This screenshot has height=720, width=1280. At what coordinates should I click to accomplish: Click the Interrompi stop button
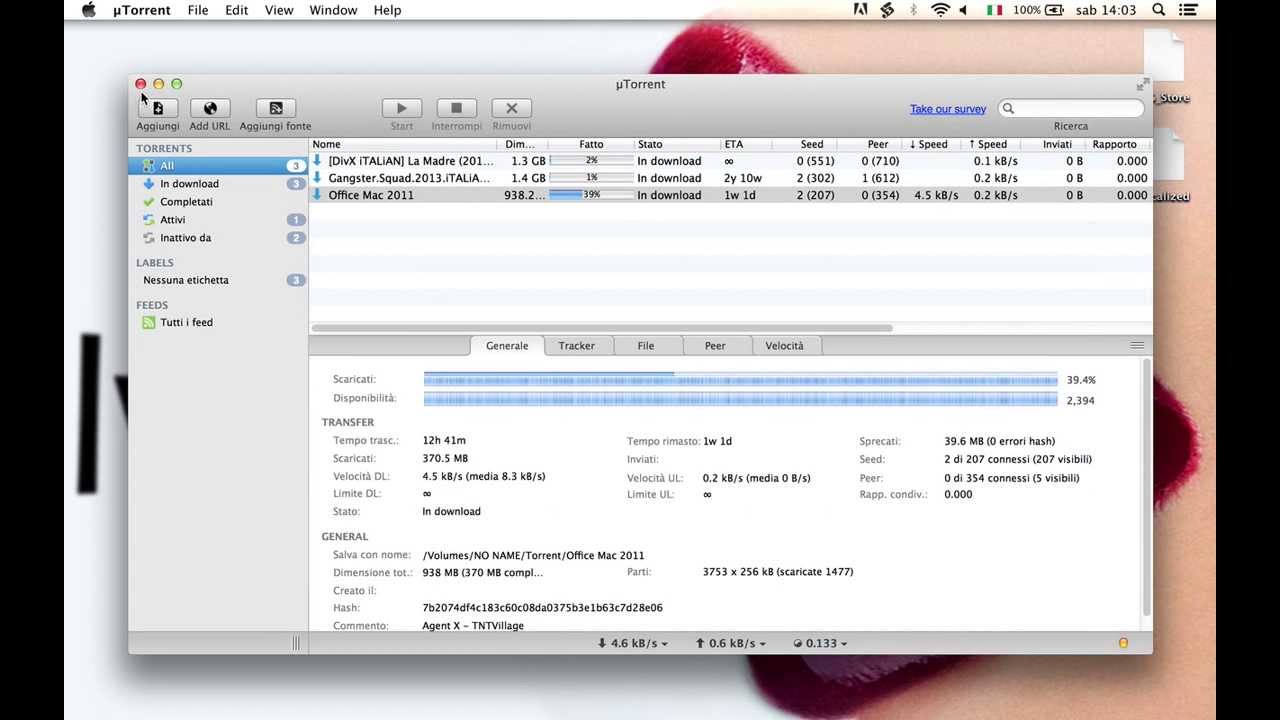click(x=456, y=108)
